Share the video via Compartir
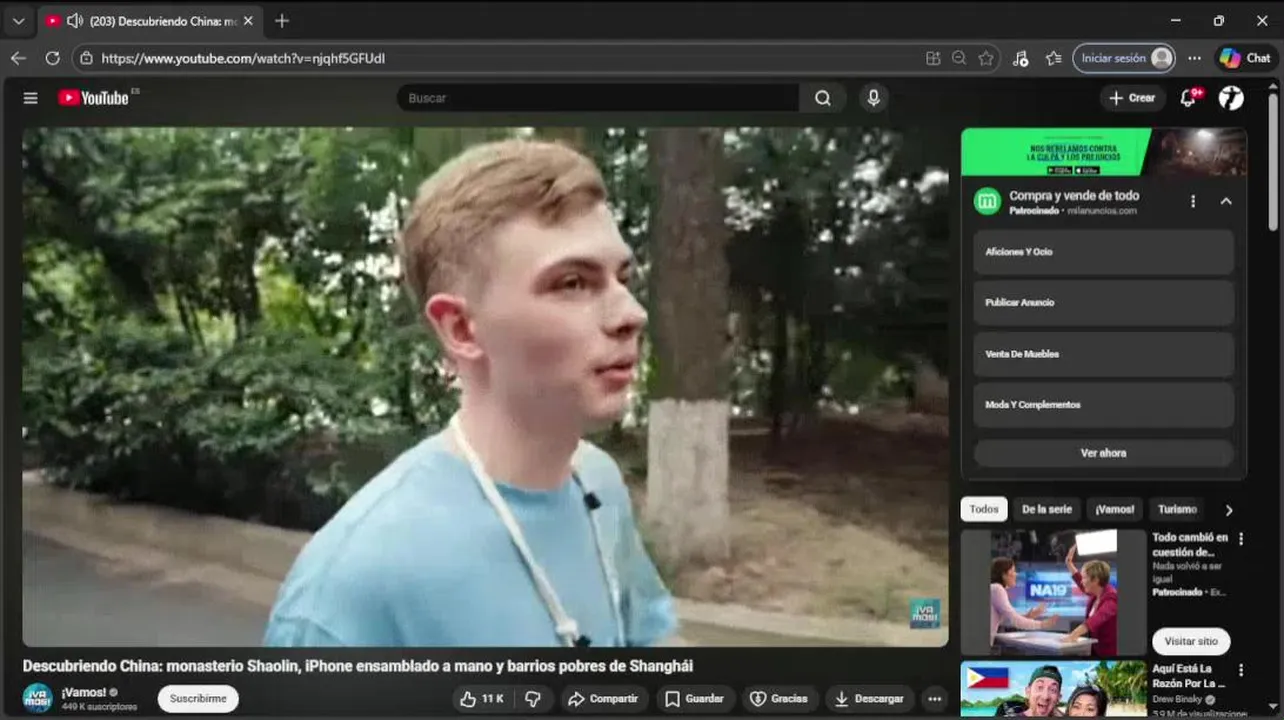The image size is (1284, 720). [x=604, y=699]
